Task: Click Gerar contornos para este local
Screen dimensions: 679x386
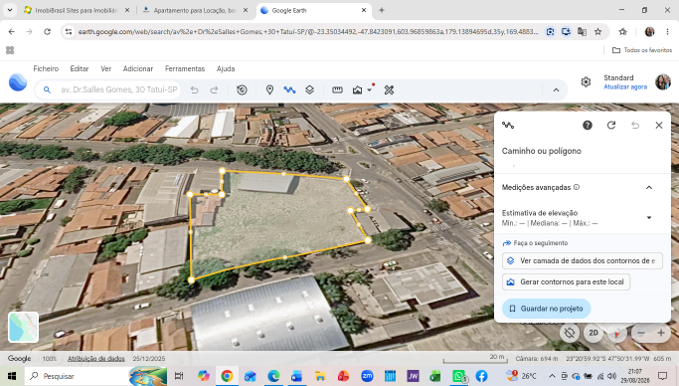Action: coord(566,282)
